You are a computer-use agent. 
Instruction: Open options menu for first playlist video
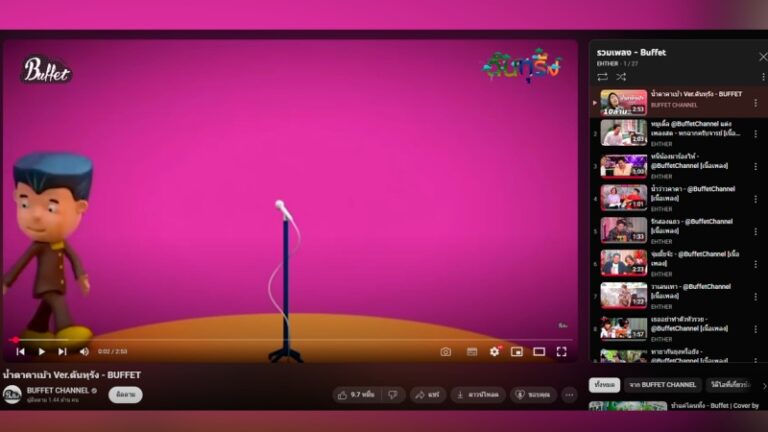tap(755, 103)
